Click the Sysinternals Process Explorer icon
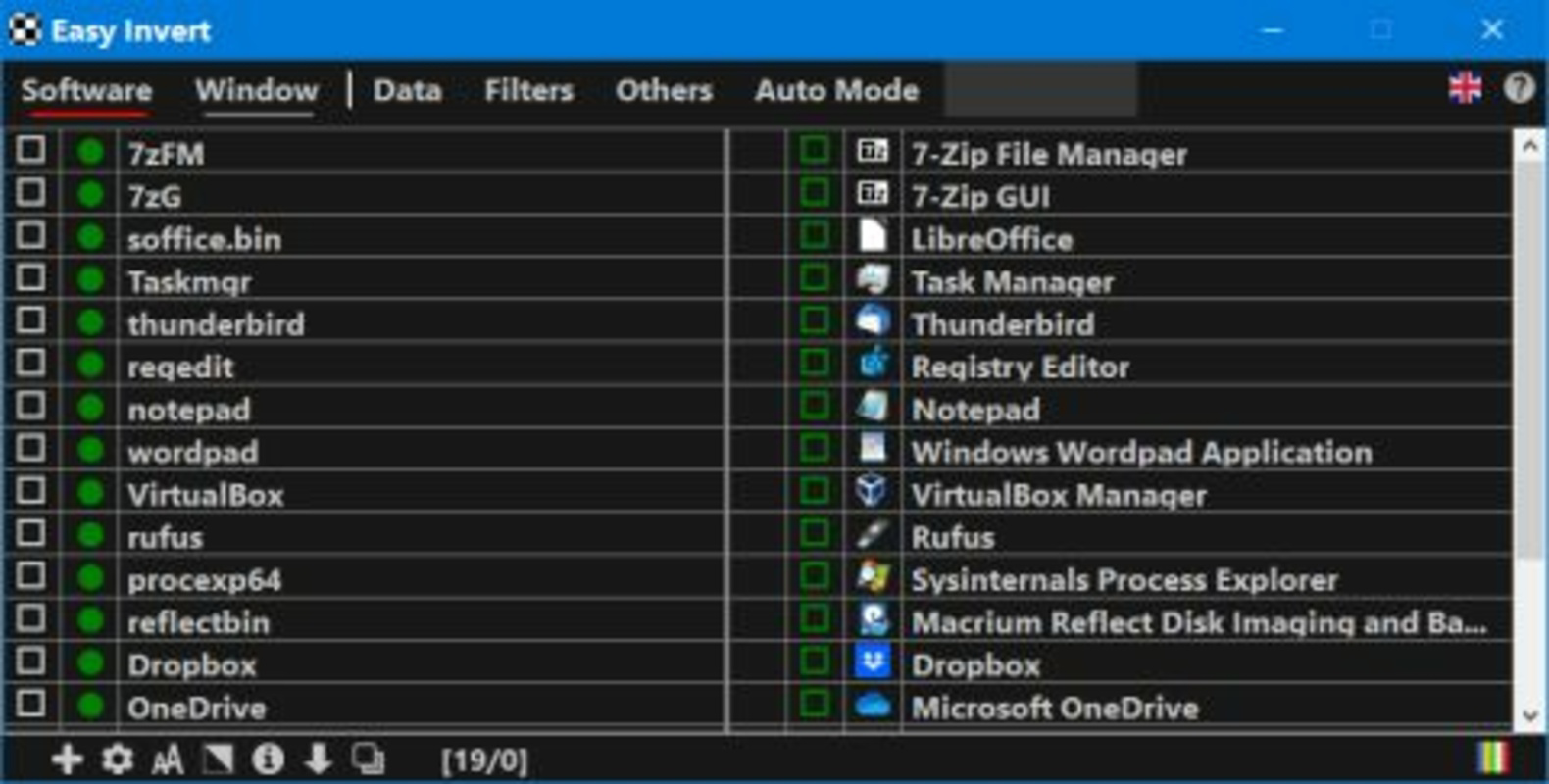 pyautogui.click(x=873, y=576)
